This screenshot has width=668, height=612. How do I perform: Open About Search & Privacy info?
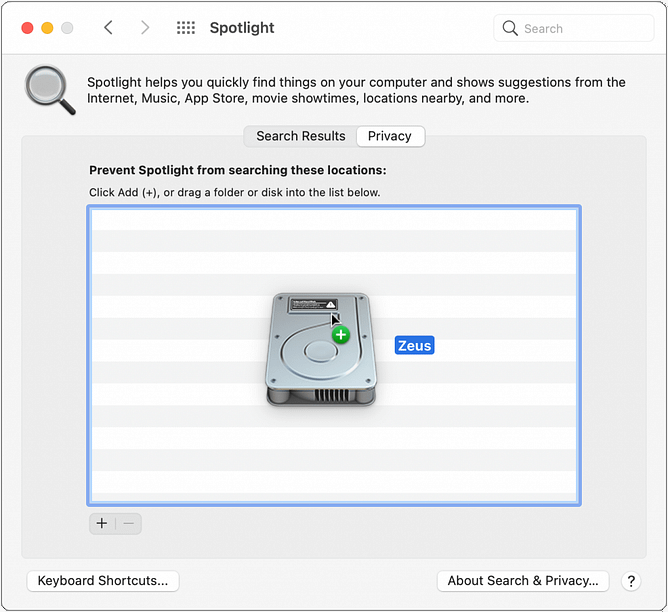pos(523,581)
